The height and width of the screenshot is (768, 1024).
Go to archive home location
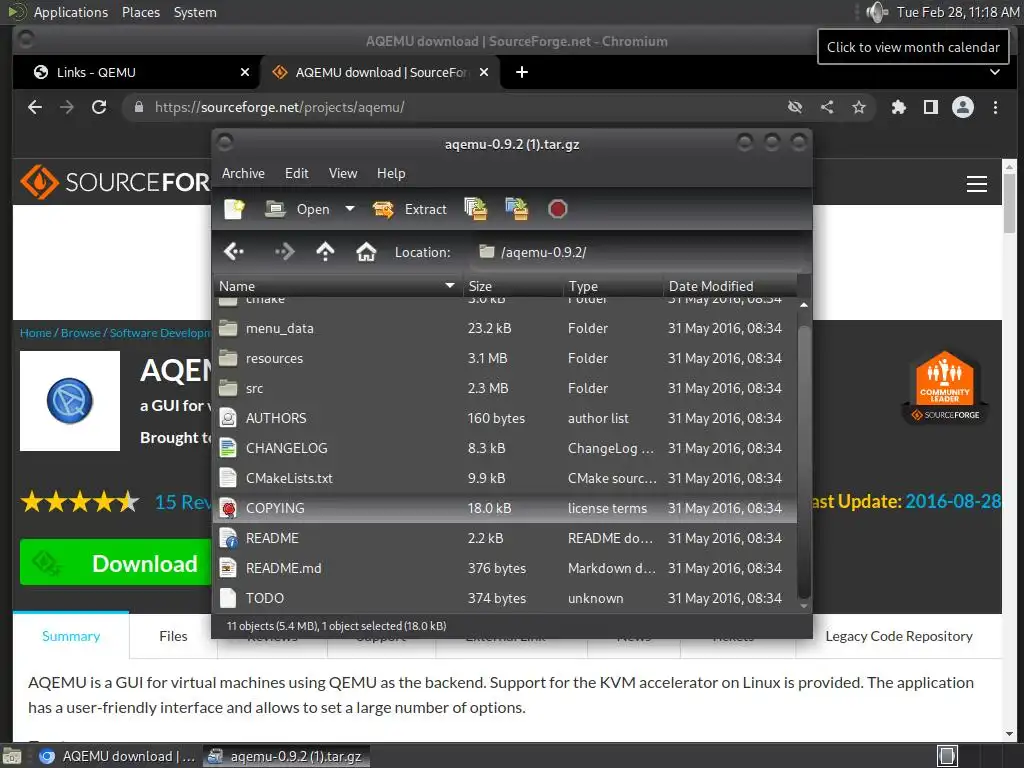366,251
